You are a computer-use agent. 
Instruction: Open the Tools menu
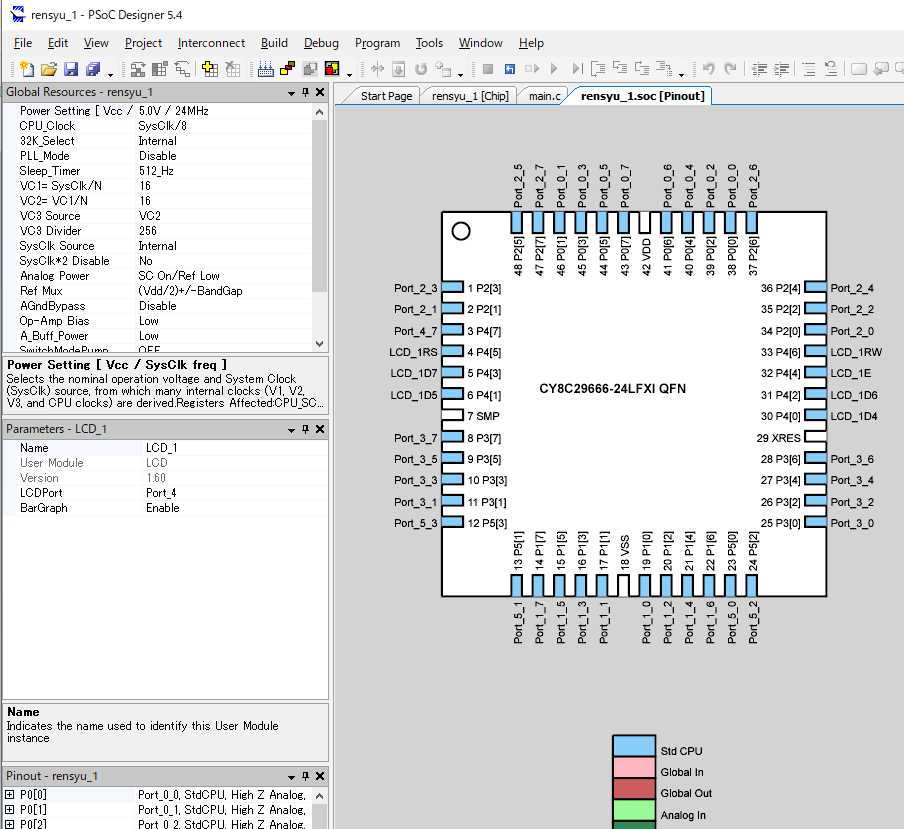[x=429, y=43]
